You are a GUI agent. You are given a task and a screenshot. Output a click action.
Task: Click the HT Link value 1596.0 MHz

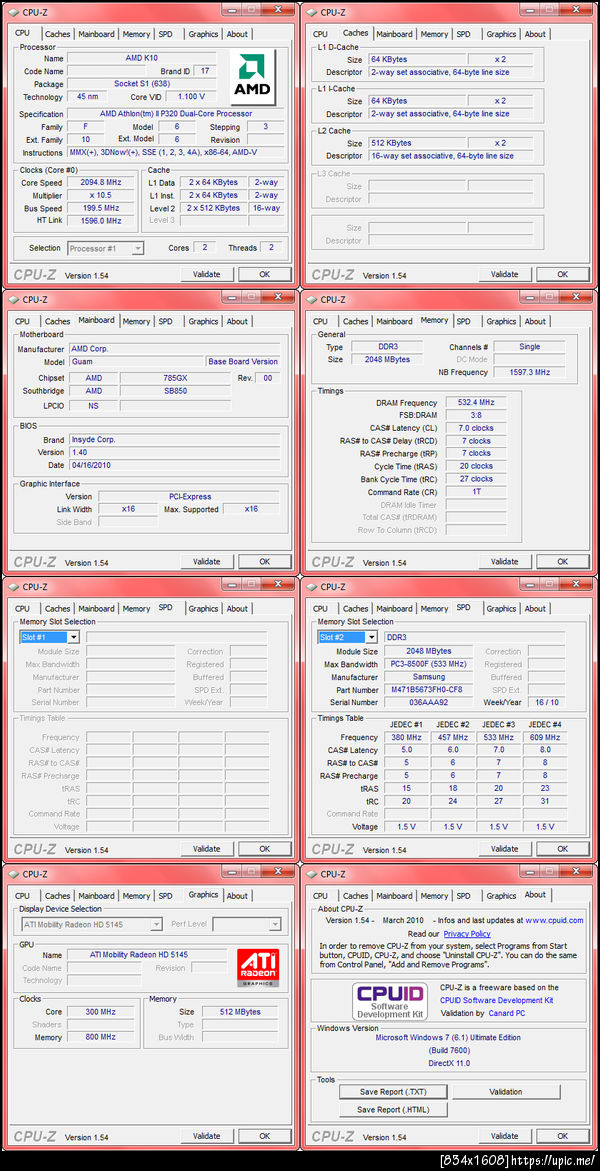[102, 221]
